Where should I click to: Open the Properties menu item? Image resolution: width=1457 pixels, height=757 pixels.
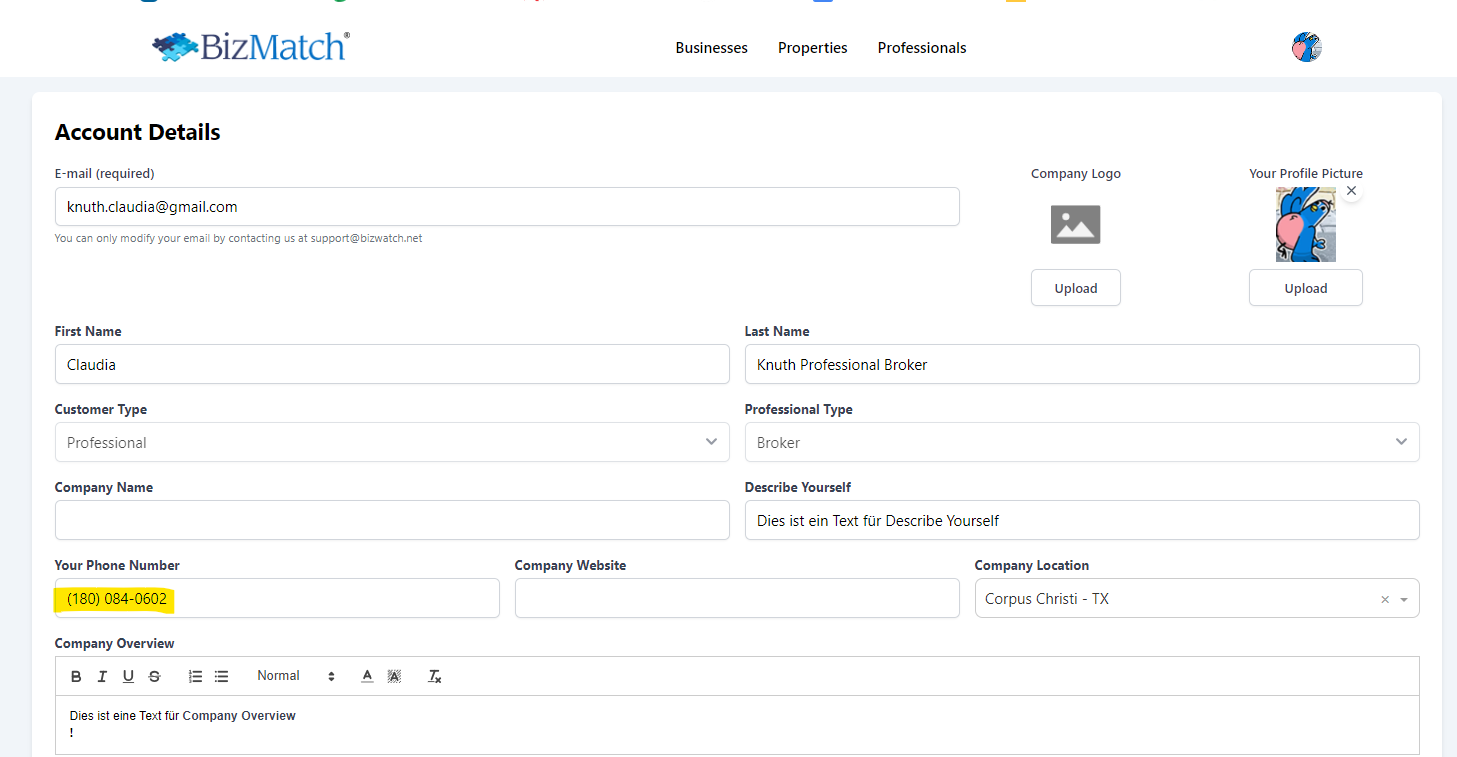812,48
